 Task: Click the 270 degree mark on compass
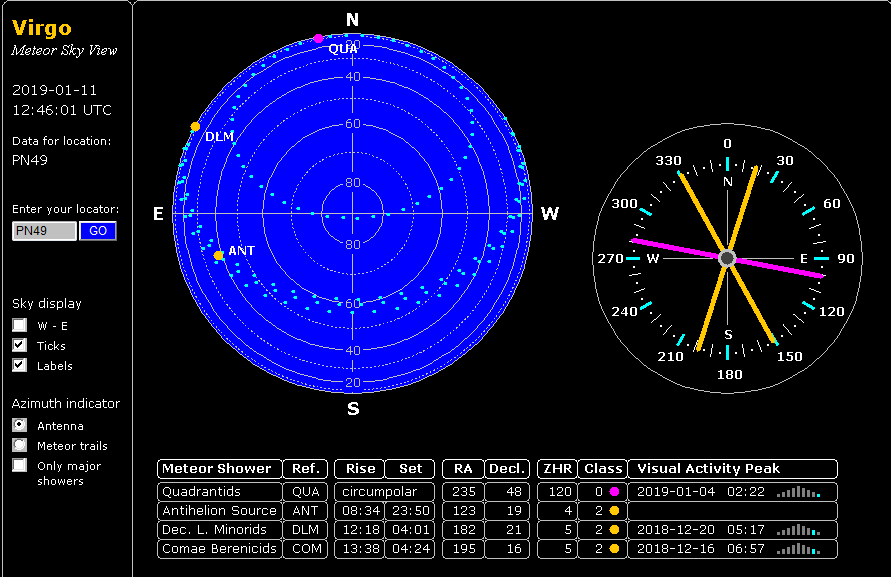(610, 259)
